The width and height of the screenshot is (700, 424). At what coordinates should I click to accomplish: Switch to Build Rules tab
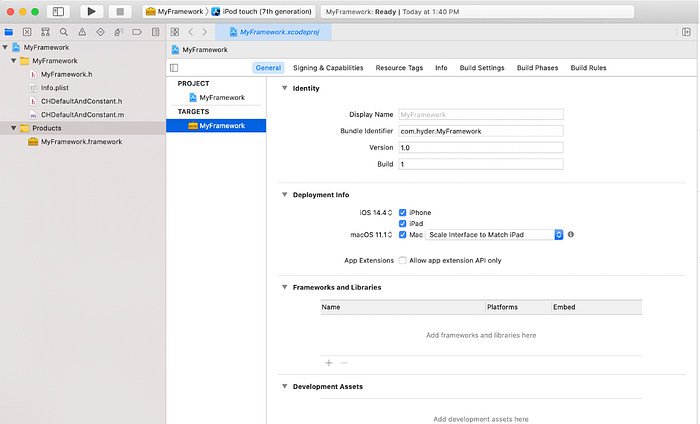(x=588, y=68)
